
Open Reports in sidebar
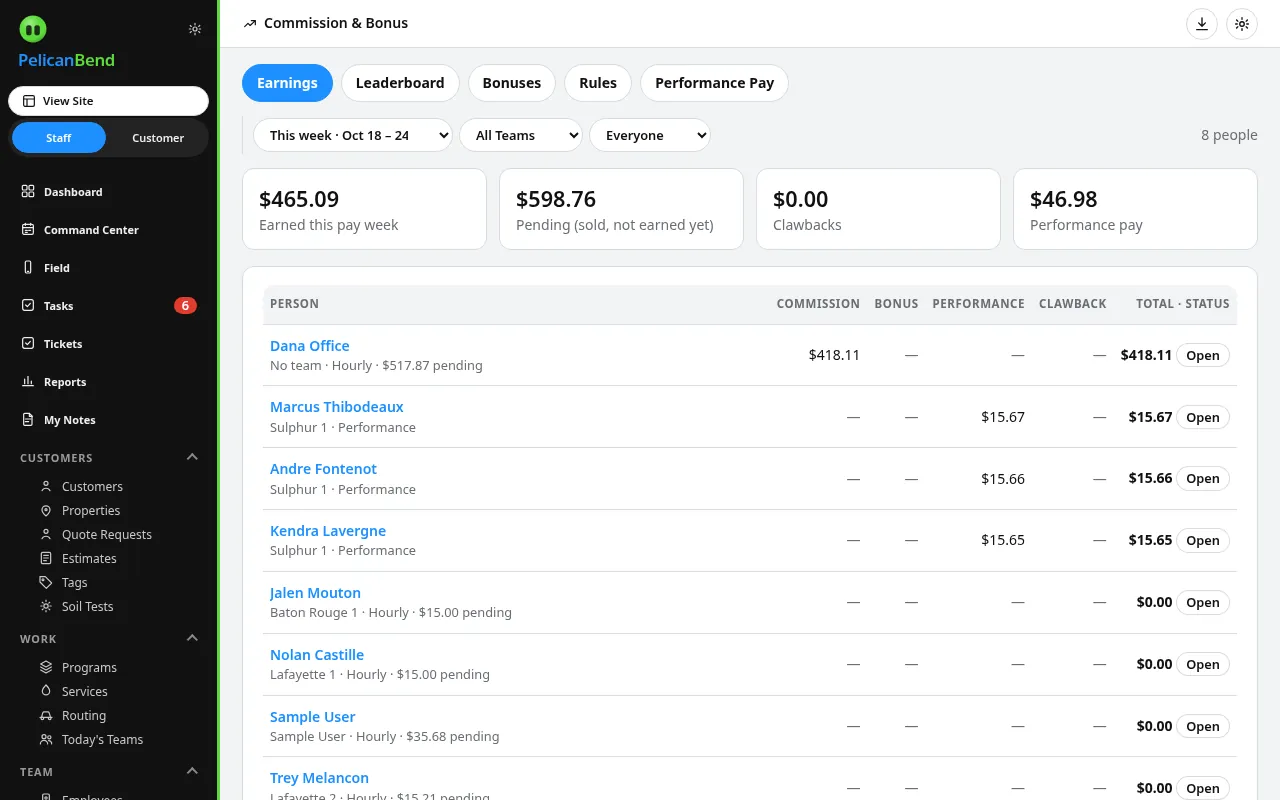pyautogui.click(x=109, y=382)
